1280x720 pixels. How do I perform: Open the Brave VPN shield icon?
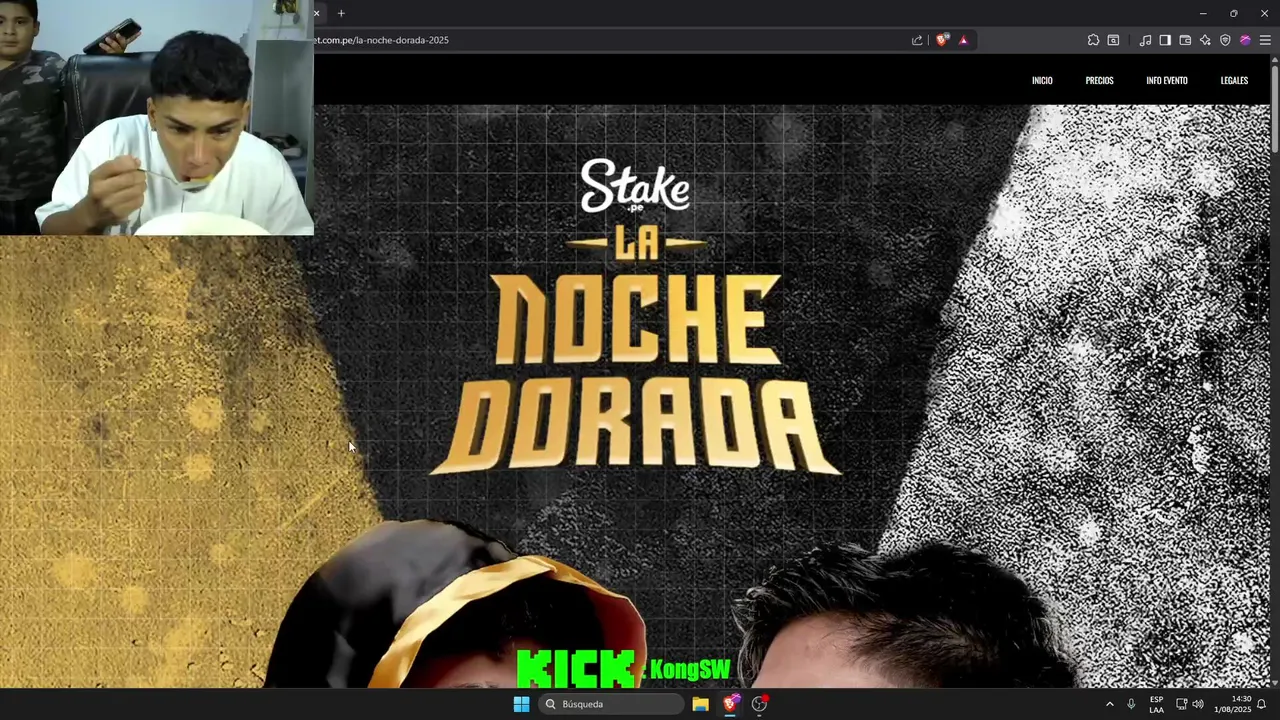1225,40
